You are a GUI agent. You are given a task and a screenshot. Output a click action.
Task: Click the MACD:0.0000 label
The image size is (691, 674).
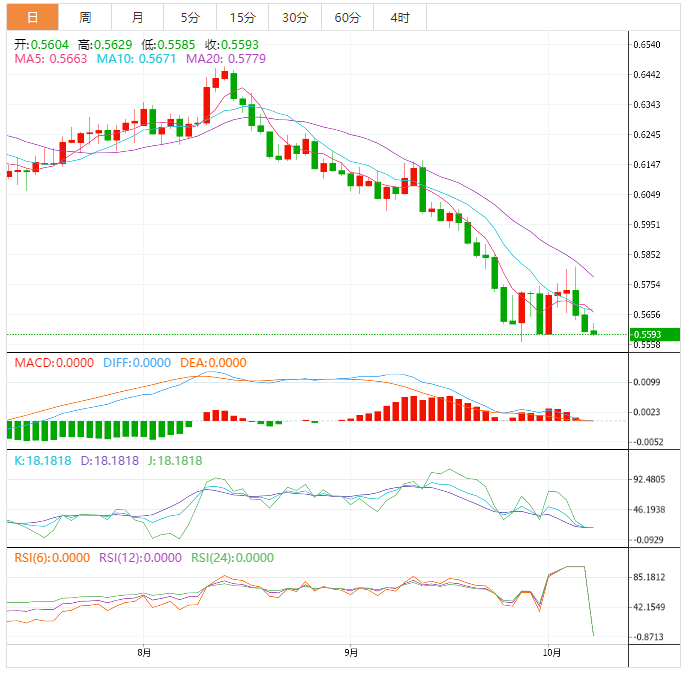coord(54,363)
